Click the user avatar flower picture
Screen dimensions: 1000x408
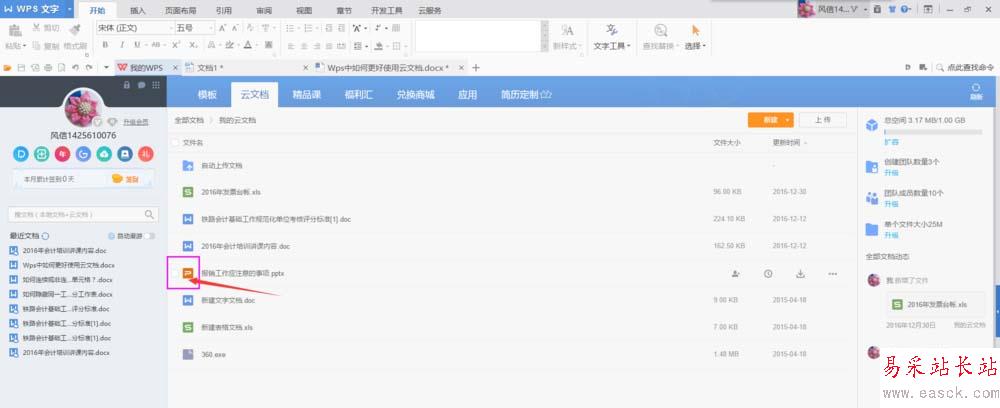click(82, 108)
